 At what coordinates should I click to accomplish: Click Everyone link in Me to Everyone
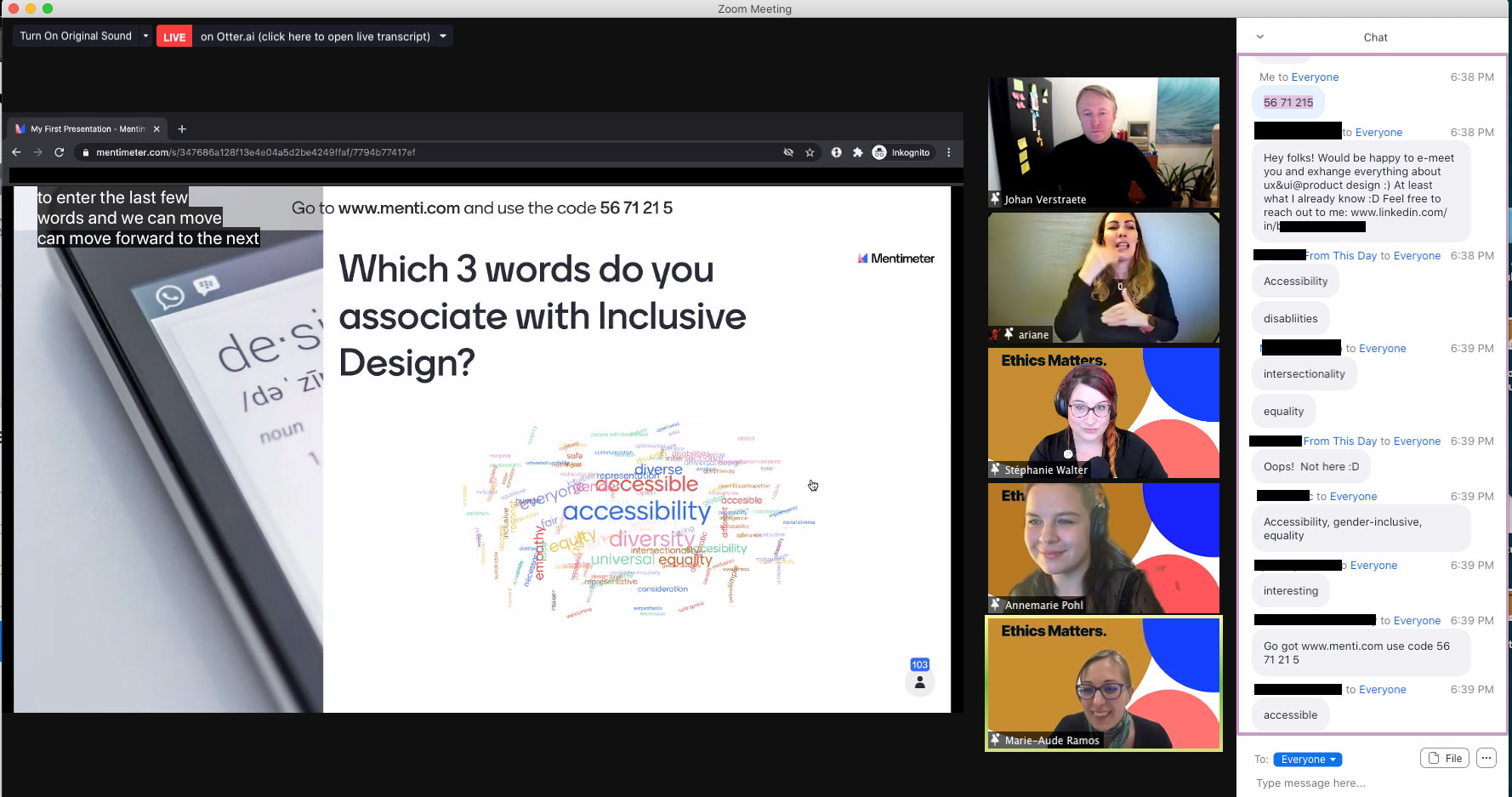coord(1315,77)
